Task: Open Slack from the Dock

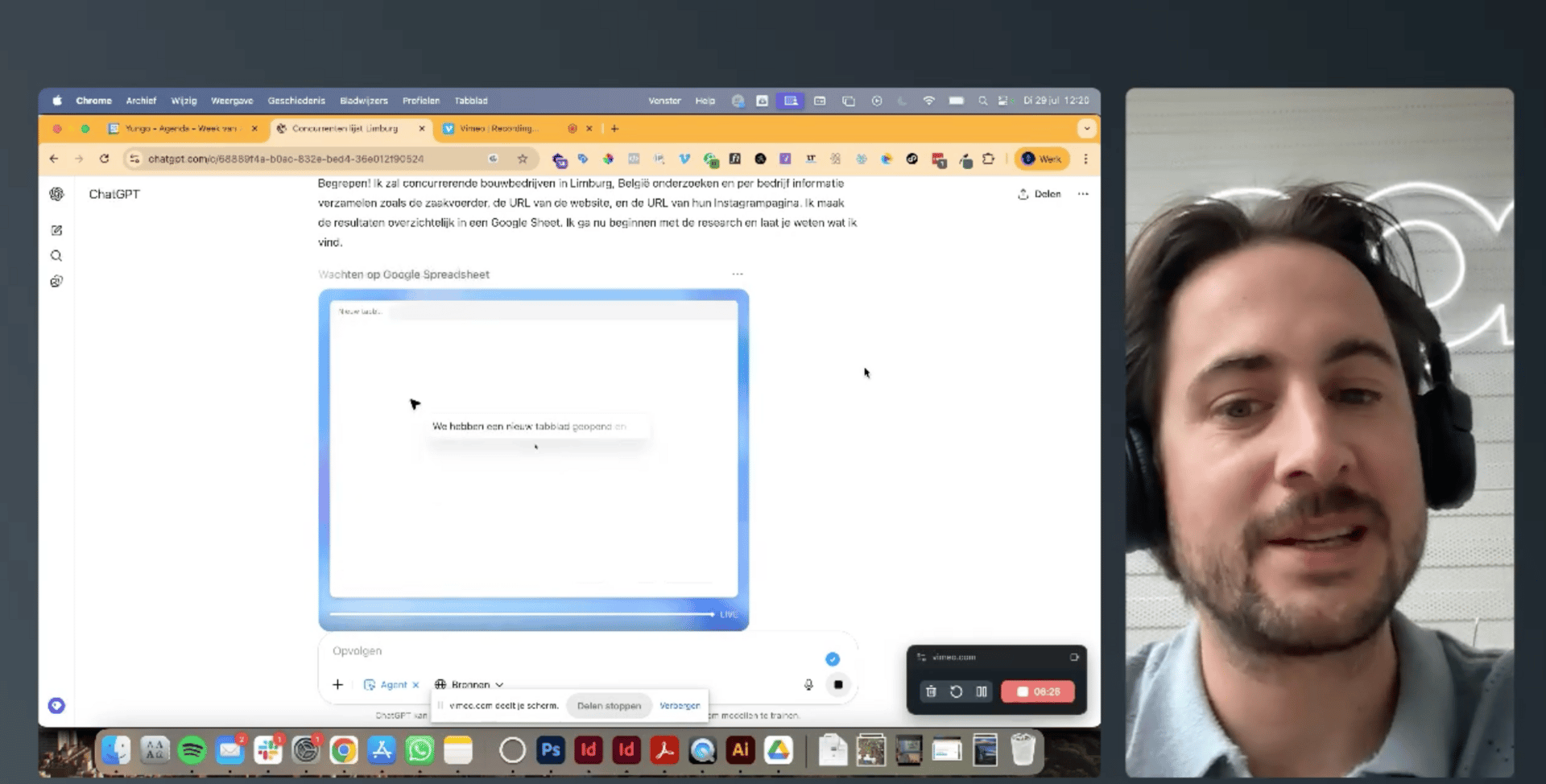Action: tap(267, 750)
